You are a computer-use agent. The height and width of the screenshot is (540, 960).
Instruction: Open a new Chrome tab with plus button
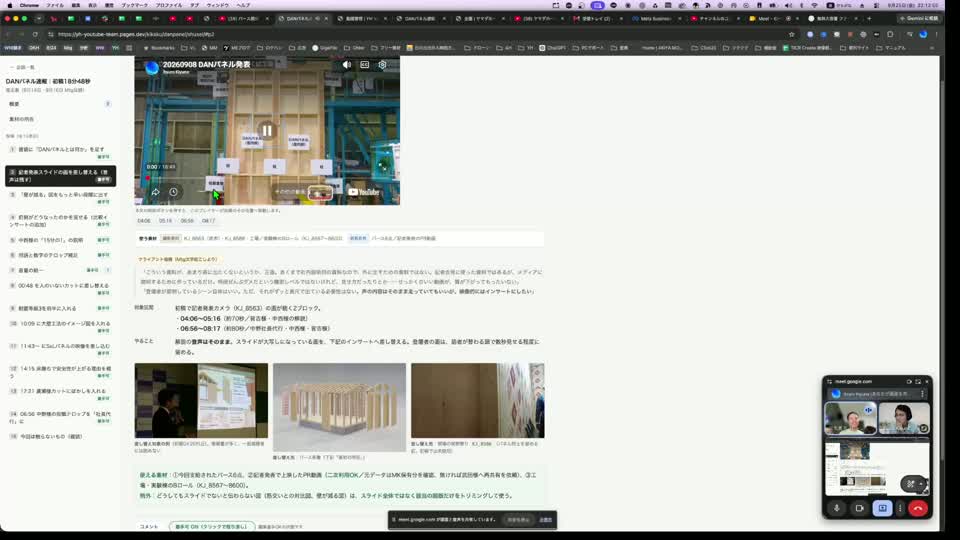click(x=869, y=18)
